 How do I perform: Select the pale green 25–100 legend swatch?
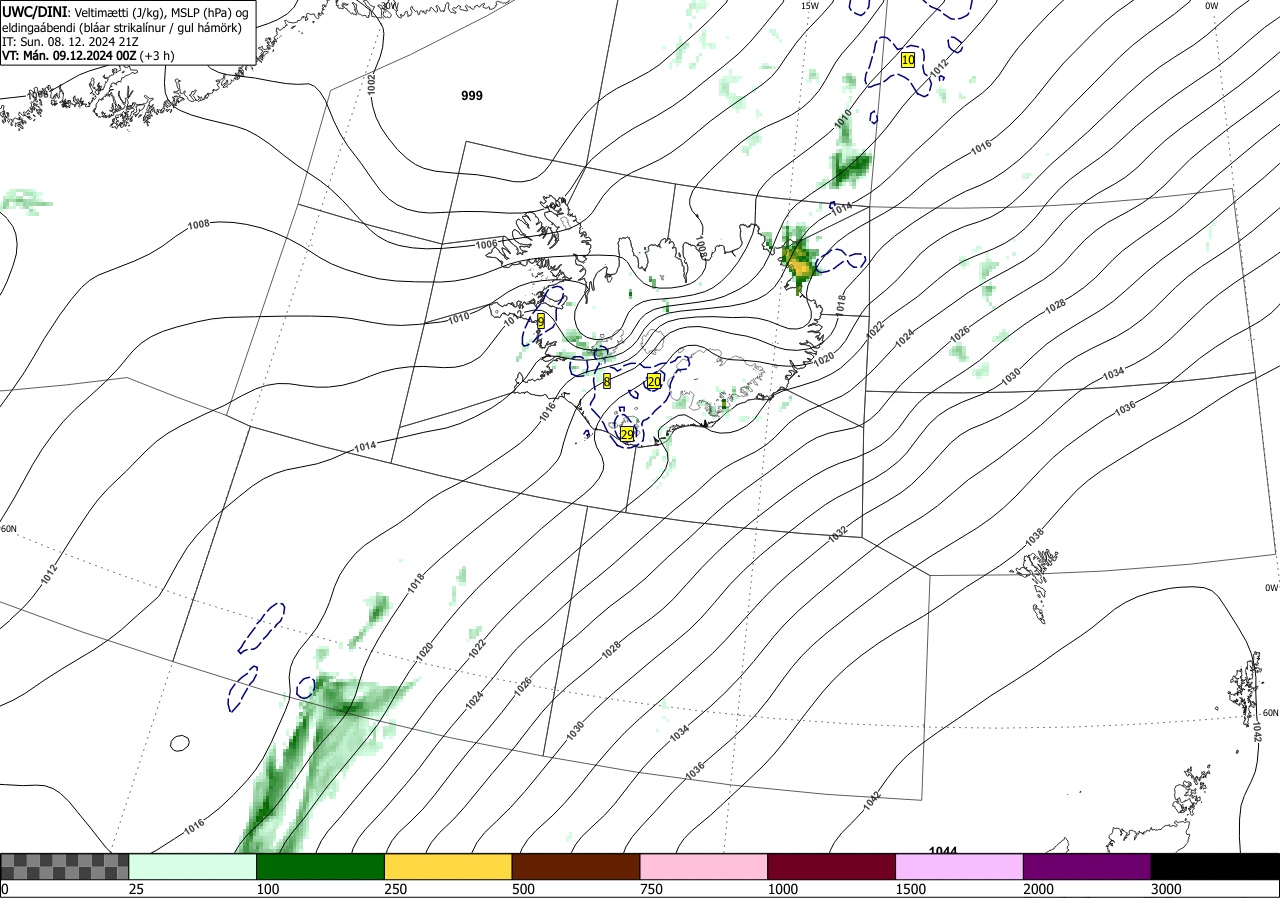point(192,866)
